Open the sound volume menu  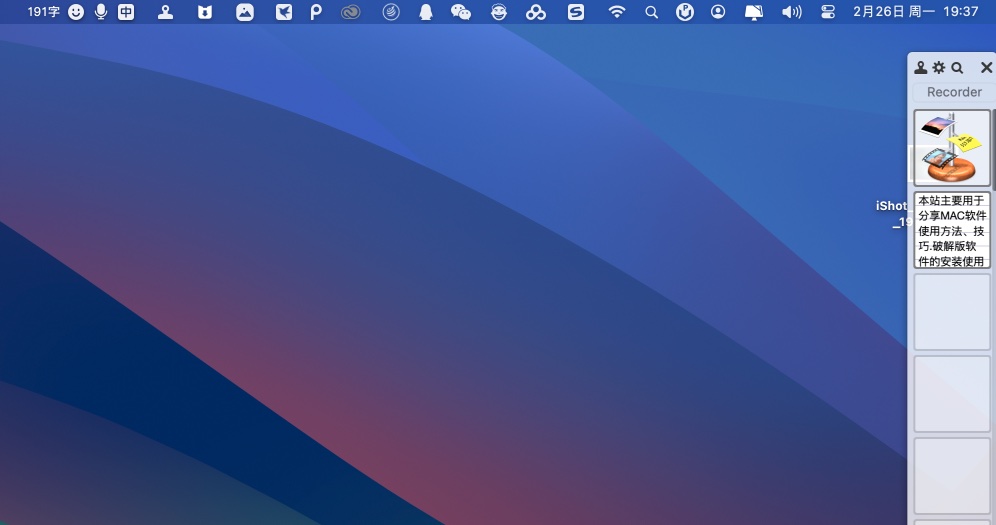pyautogui.click(x=791, y=12)
